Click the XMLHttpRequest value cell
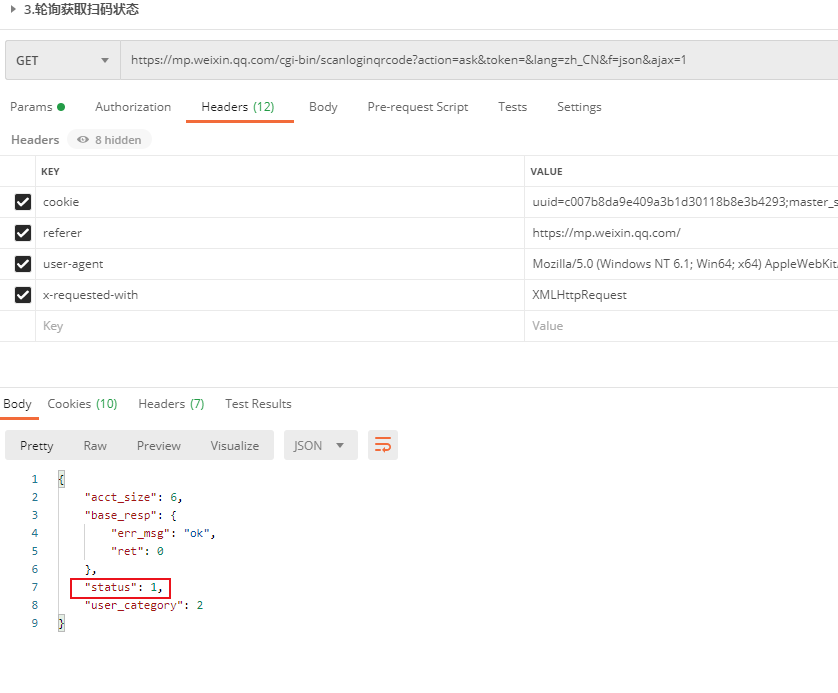The width and height of the screenshot is (838, 693). point(681,295)
